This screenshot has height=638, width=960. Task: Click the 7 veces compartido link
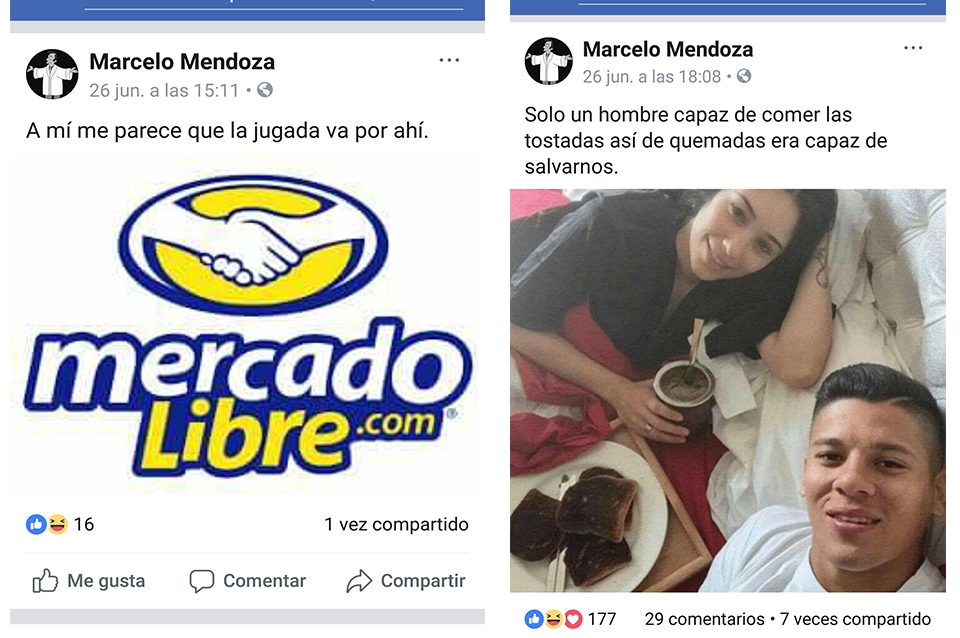click(x=855, y=619)
